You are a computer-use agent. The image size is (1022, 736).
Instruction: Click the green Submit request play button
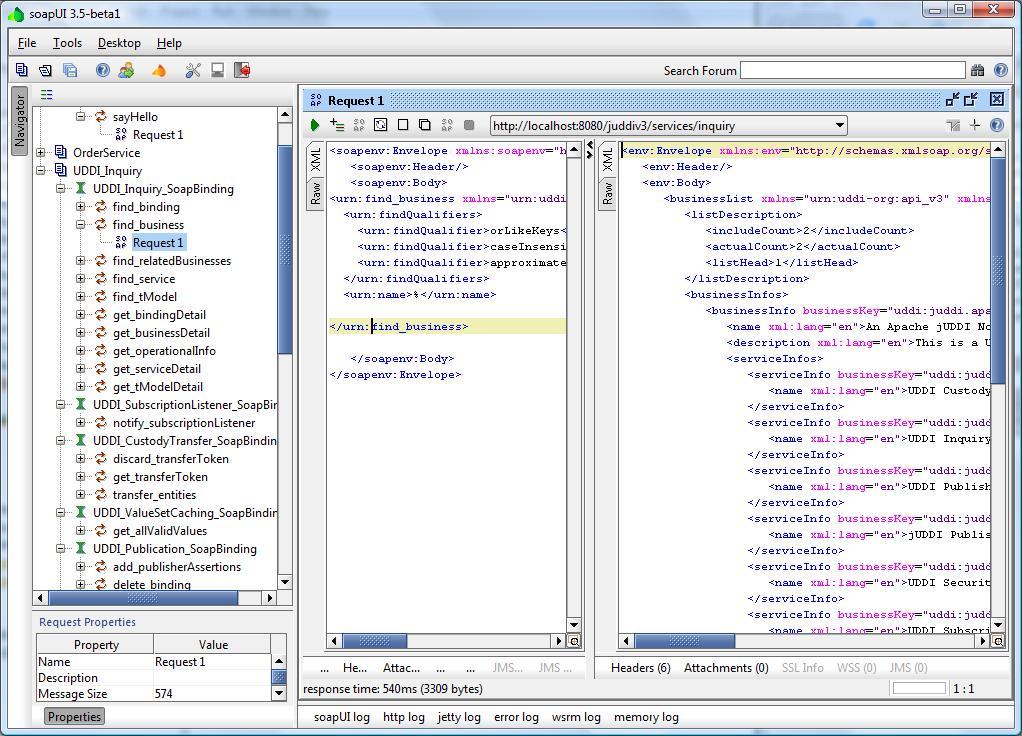(315, 125)
